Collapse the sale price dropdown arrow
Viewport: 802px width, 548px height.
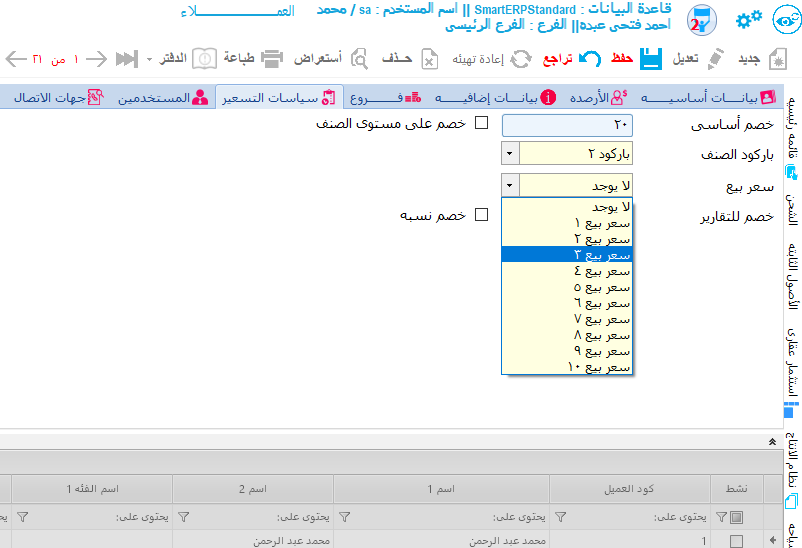click(x=510, y=185)
